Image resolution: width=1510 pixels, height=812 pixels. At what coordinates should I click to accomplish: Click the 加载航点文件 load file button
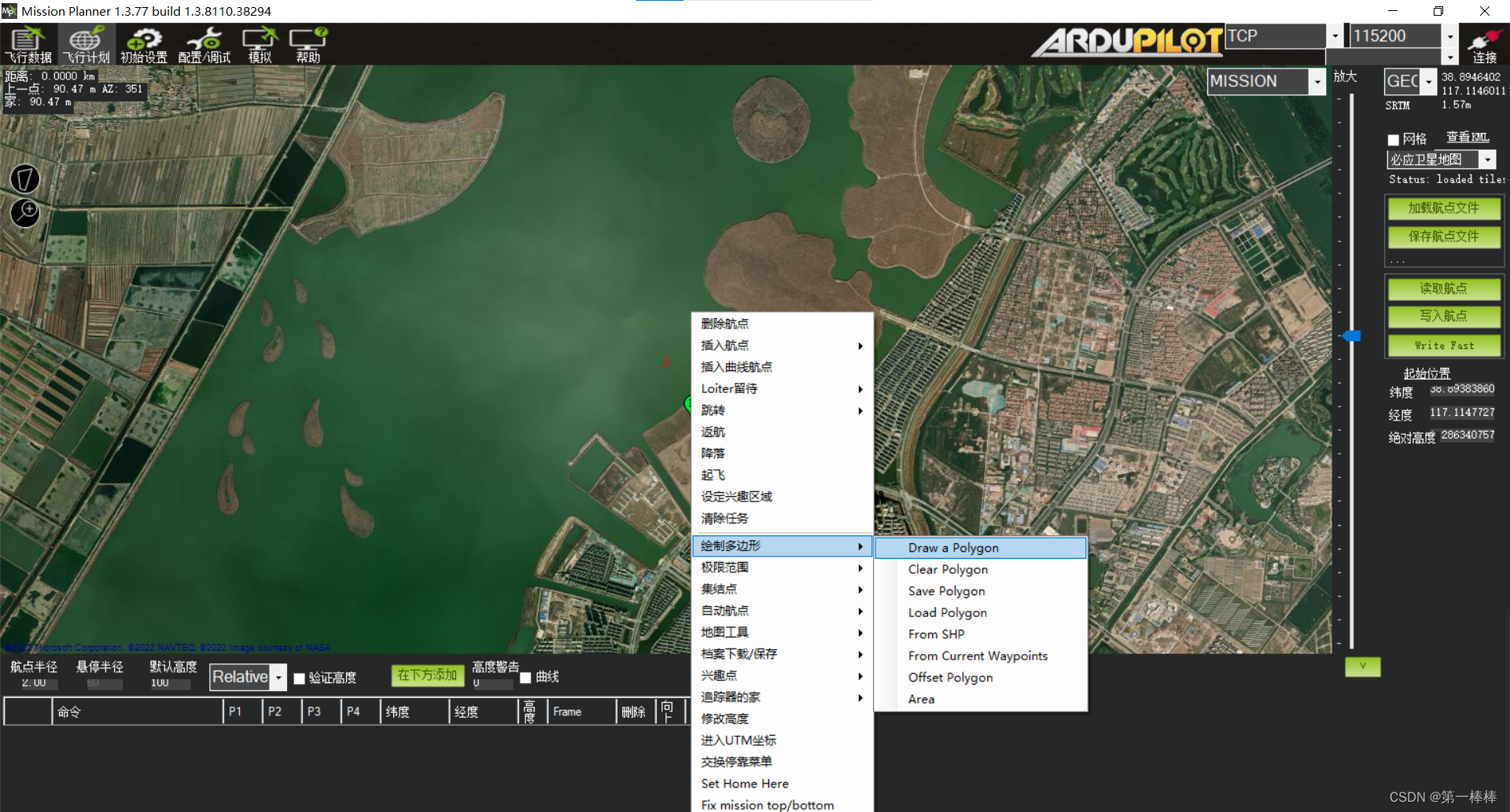click(1443, 208)
